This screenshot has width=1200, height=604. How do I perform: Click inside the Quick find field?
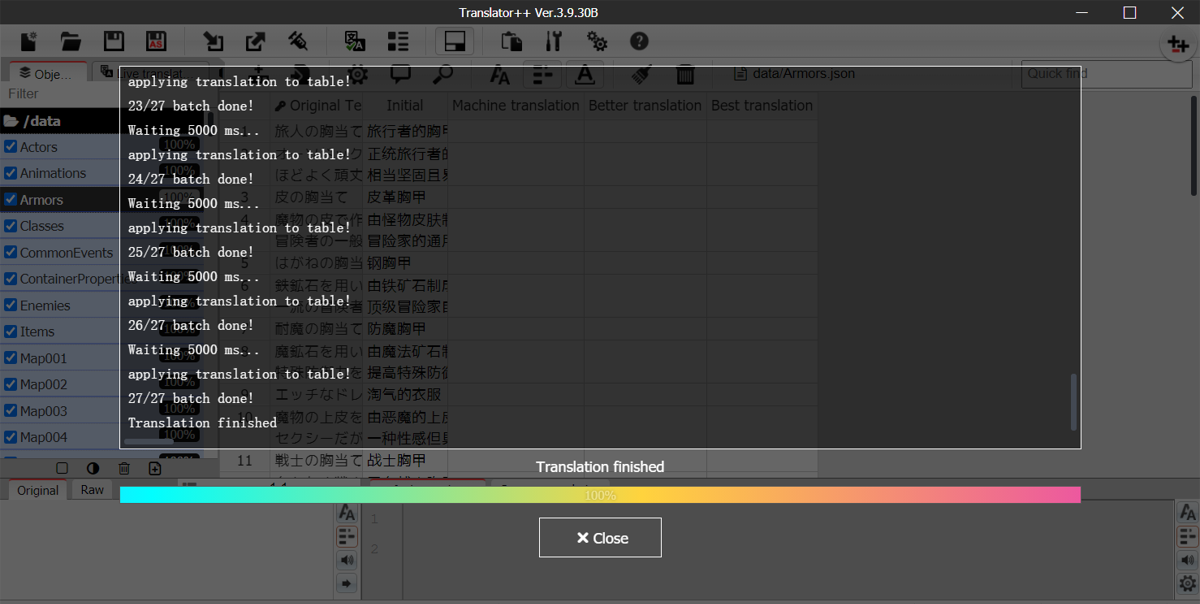[x=1104, y=73]
